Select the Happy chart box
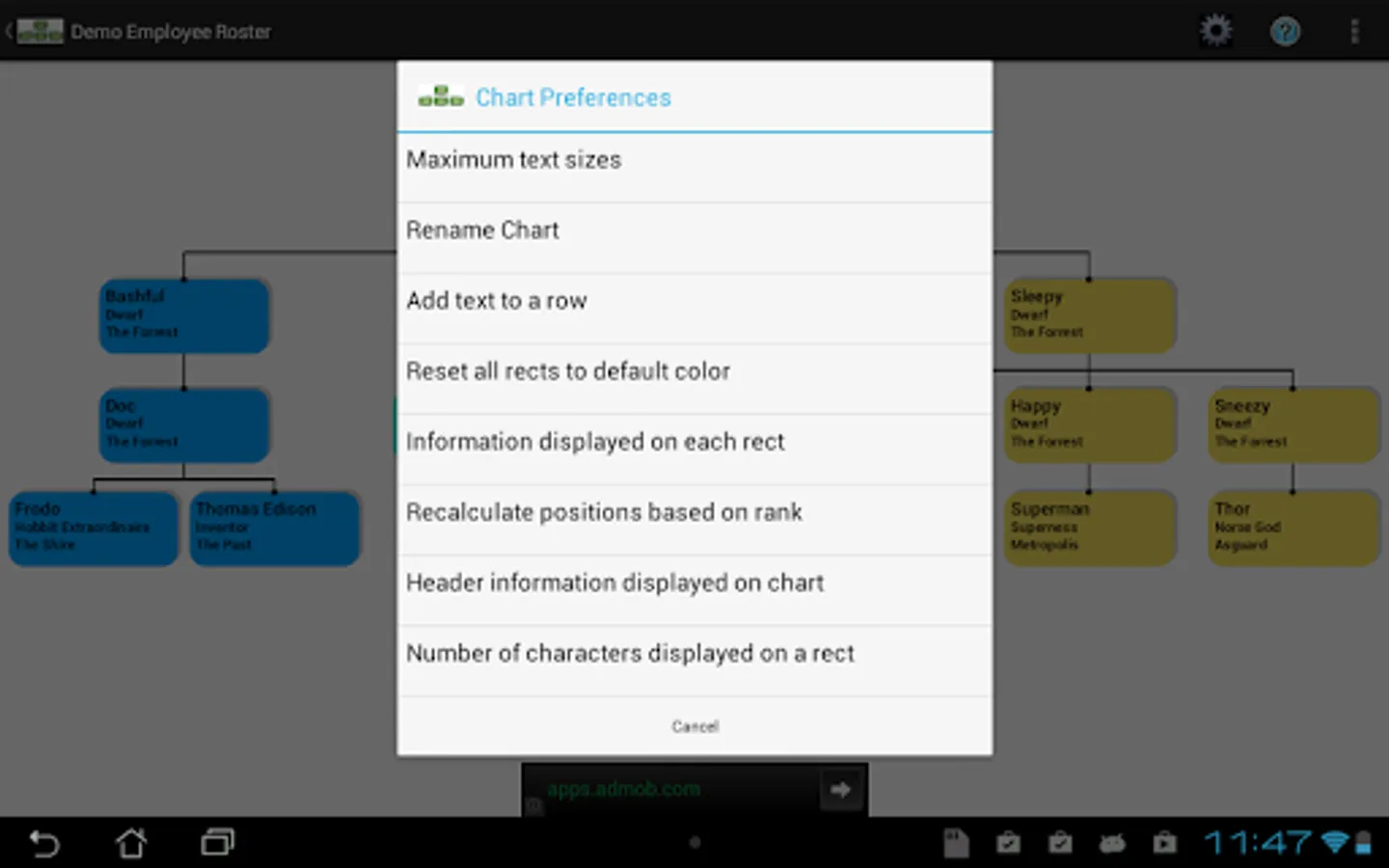Viewport: 1389px width, 868px height. coord(1090,425)
